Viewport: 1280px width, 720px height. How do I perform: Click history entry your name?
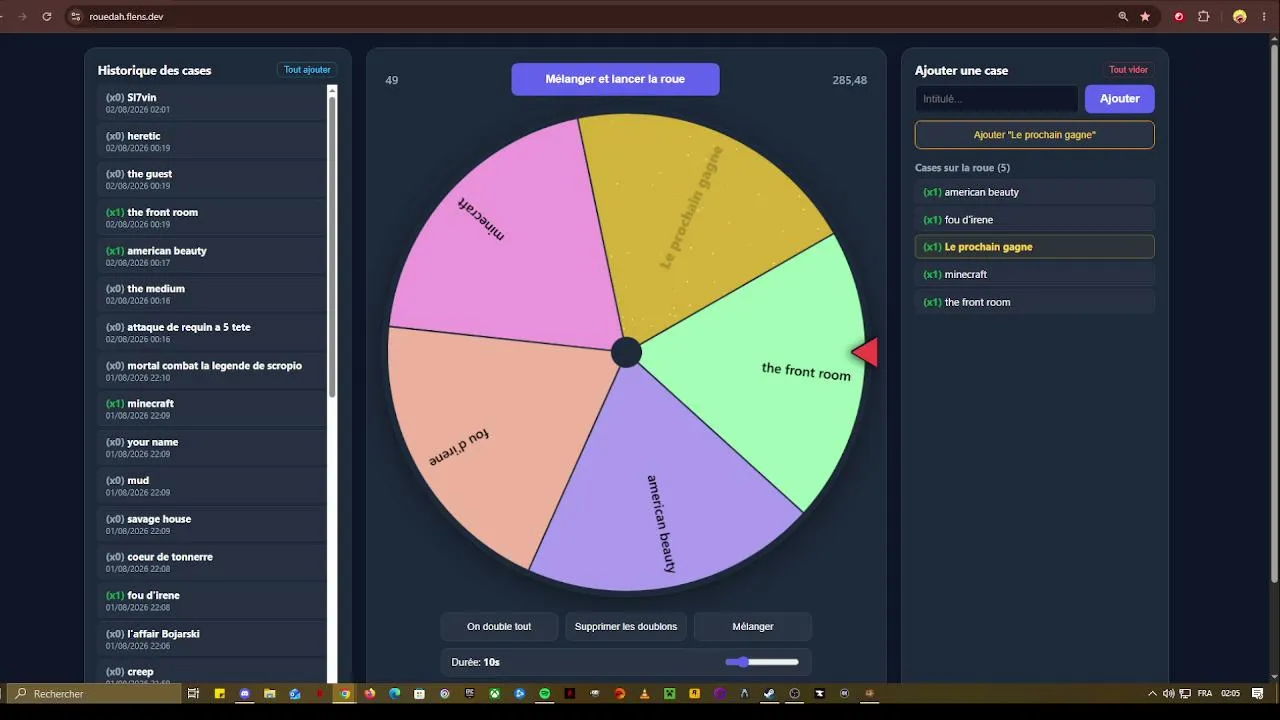click(x=212, y=447)
